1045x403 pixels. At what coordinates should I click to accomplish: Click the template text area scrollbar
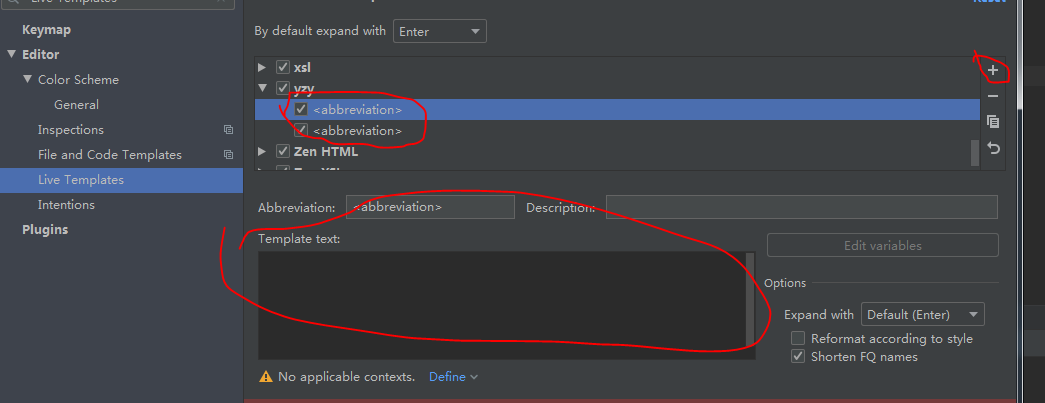pos(750,298)
